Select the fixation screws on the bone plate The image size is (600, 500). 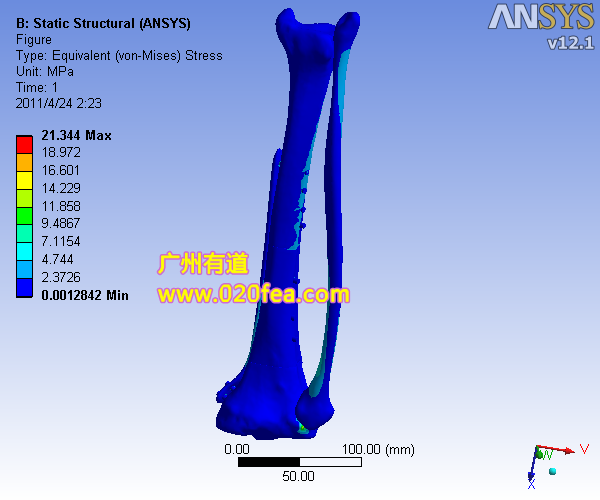coord(301,210)
